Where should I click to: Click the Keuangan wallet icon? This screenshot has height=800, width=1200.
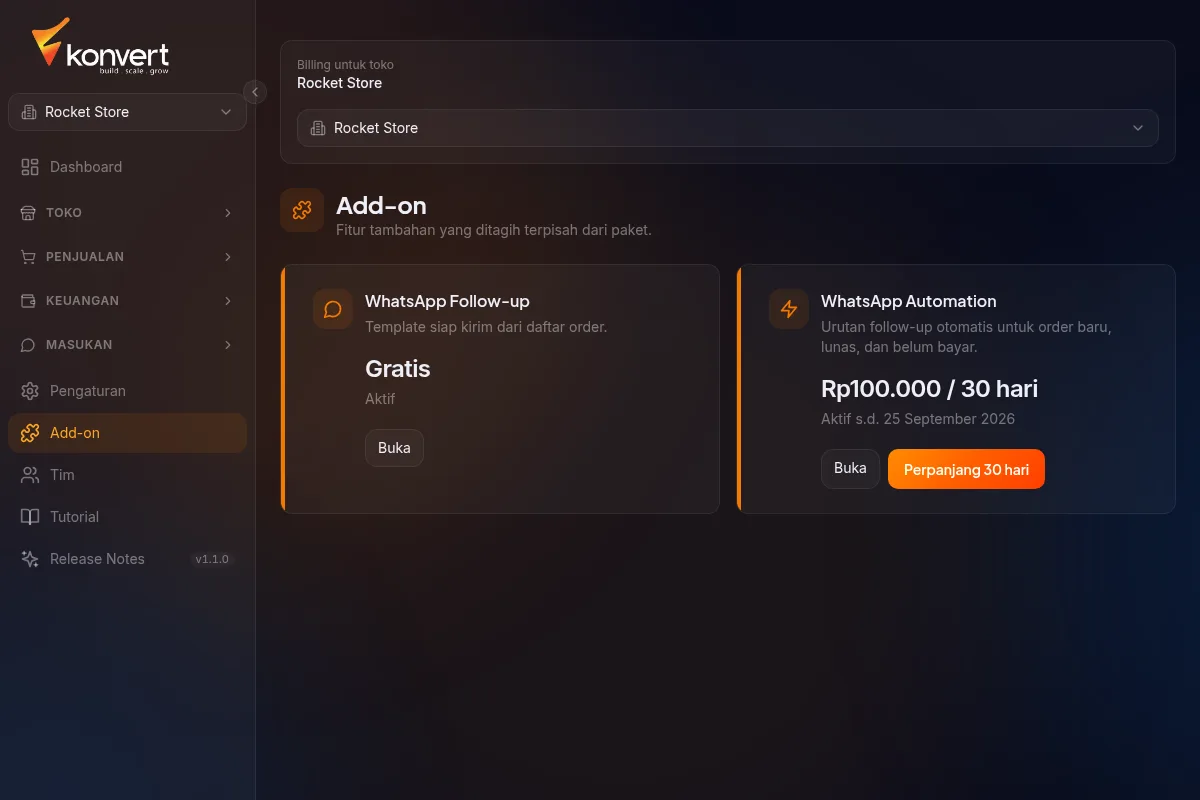click(x=28, y=301)
